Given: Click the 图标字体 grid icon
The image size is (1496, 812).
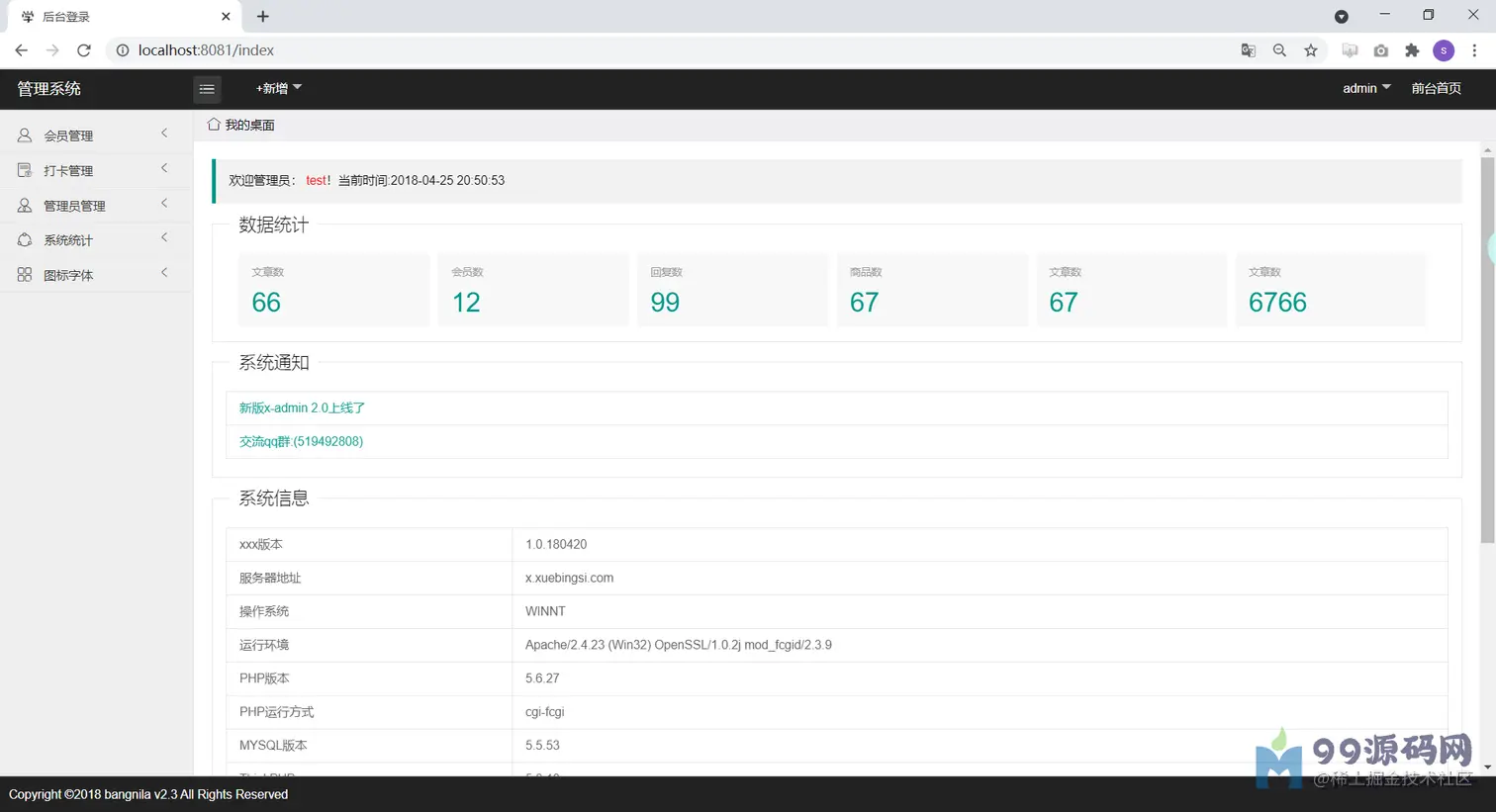Looking at the screenshot, I should tap(25, 275).
